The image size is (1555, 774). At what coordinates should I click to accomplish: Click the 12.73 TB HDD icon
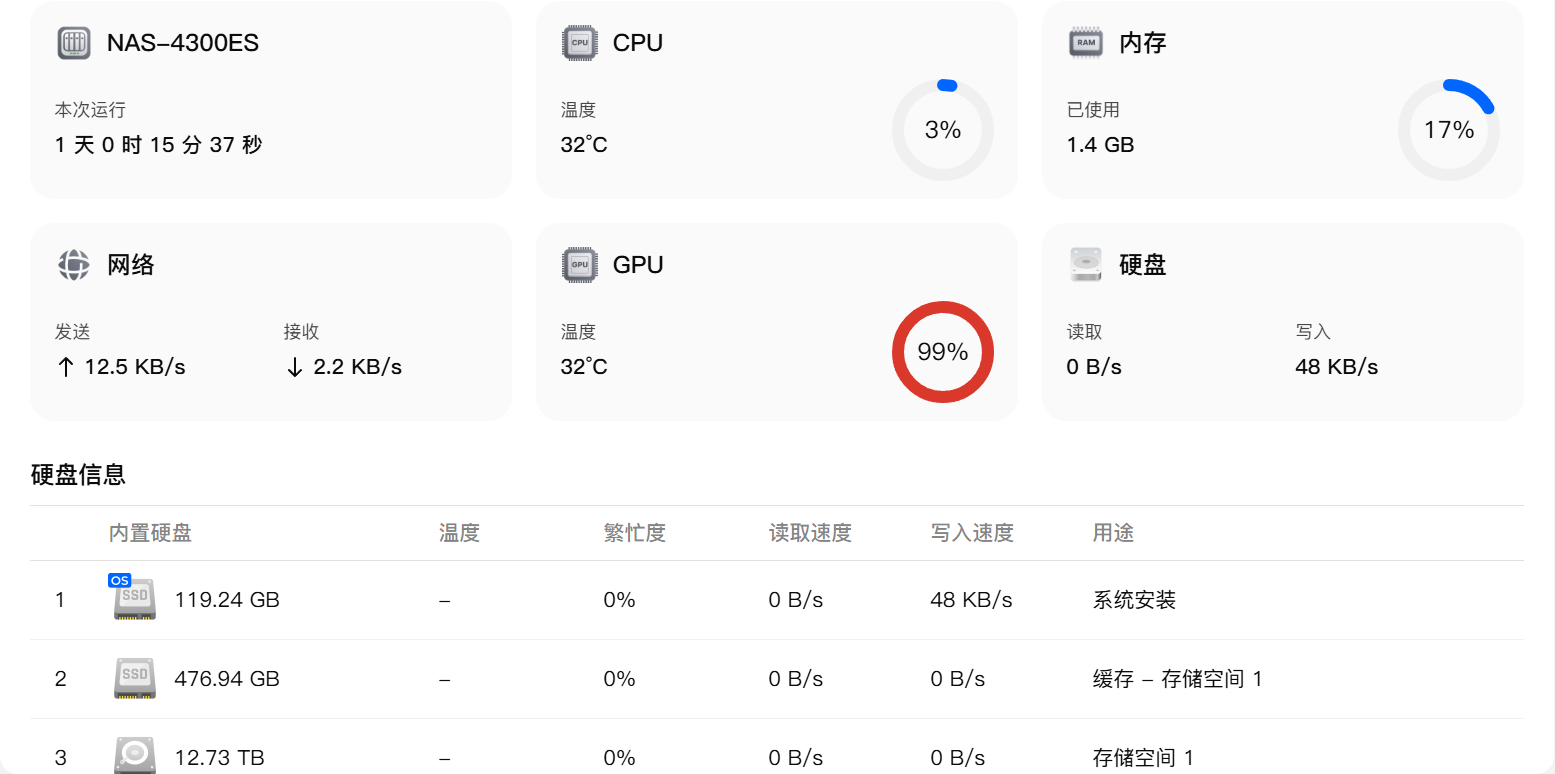point(134,755)
